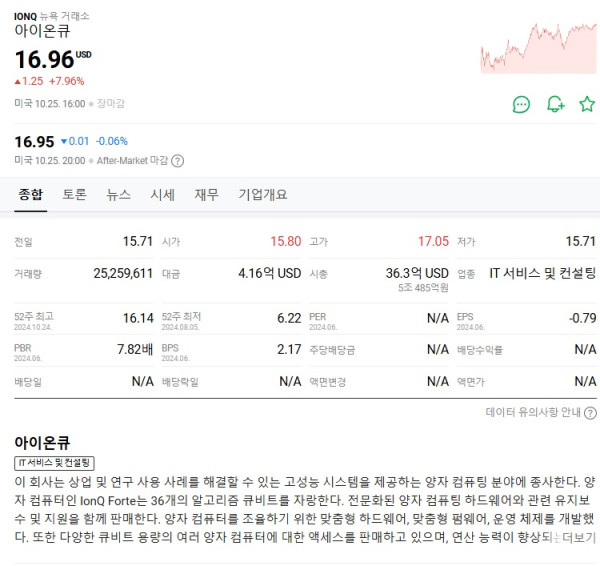This screenshot has height=566, width=600.
Task: Click the After-Market 마감 status text
Action: pyautogui.click(x=132, y=161)
